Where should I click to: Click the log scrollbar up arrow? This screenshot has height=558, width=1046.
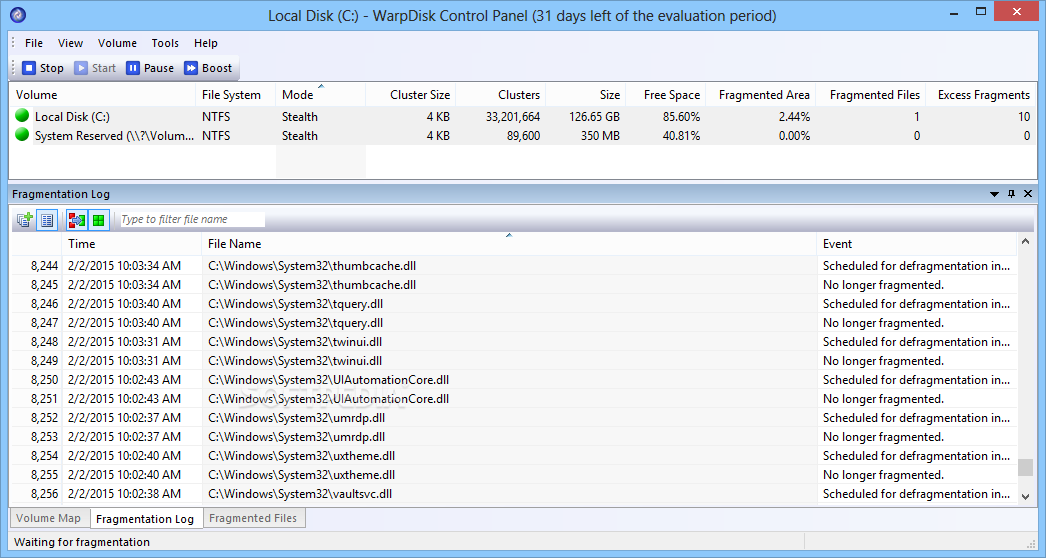tap(1025, 242)
